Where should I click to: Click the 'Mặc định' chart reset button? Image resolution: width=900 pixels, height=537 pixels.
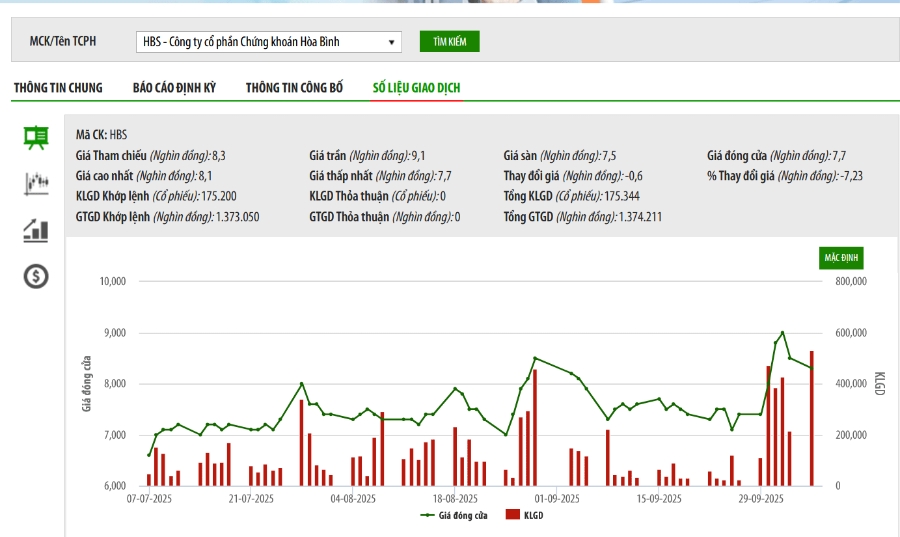[x=841, y=258]
